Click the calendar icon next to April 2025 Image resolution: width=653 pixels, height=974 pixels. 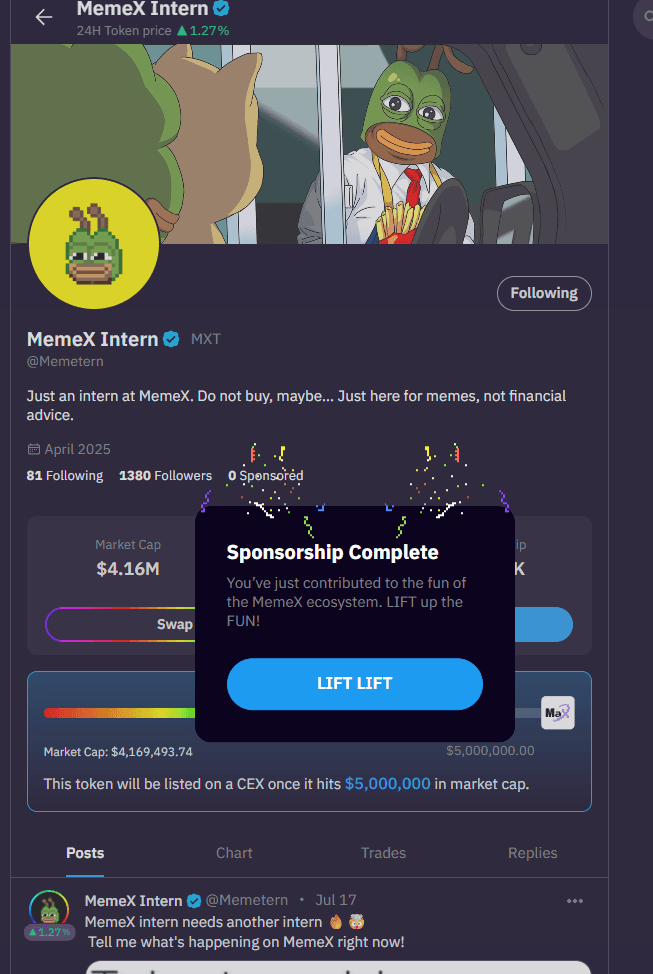point(34,449)
